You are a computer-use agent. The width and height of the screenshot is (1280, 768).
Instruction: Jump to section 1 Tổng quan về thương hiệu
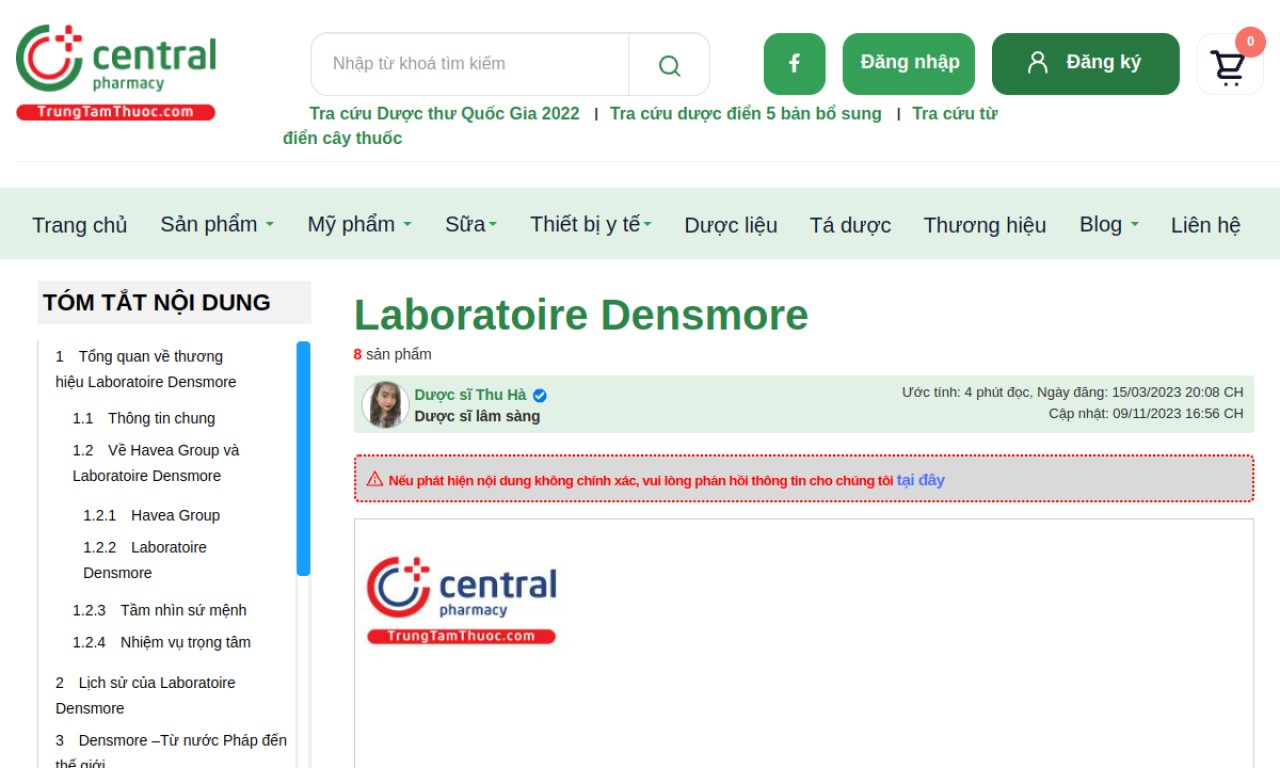coord(146,369)
